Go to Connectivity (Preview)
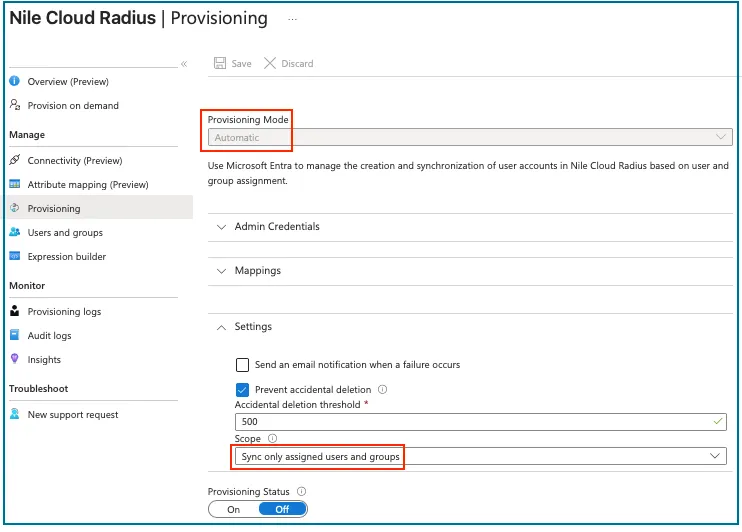742x532 pixels. click(75, 161)
